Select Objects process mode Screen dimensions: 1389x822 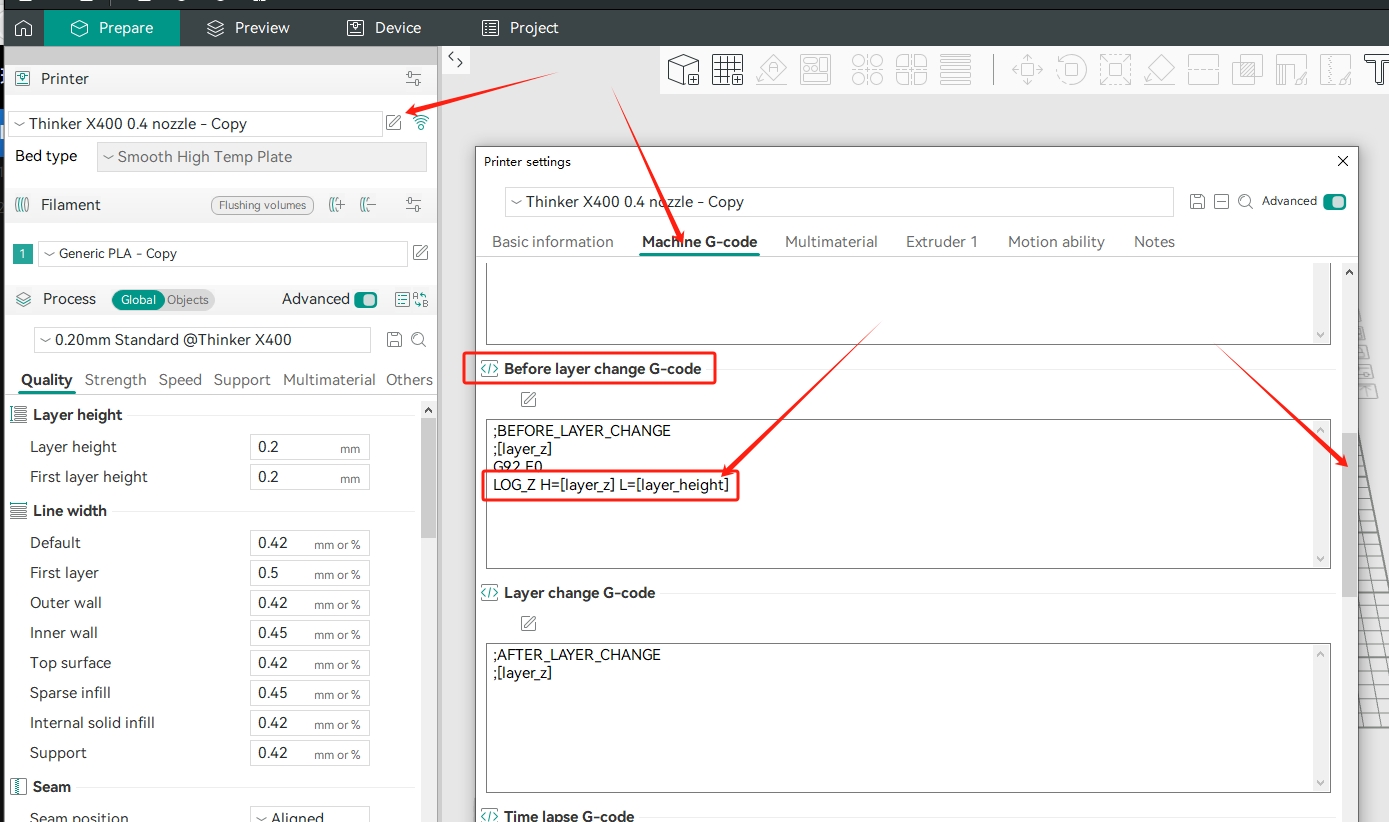[189, 300]
